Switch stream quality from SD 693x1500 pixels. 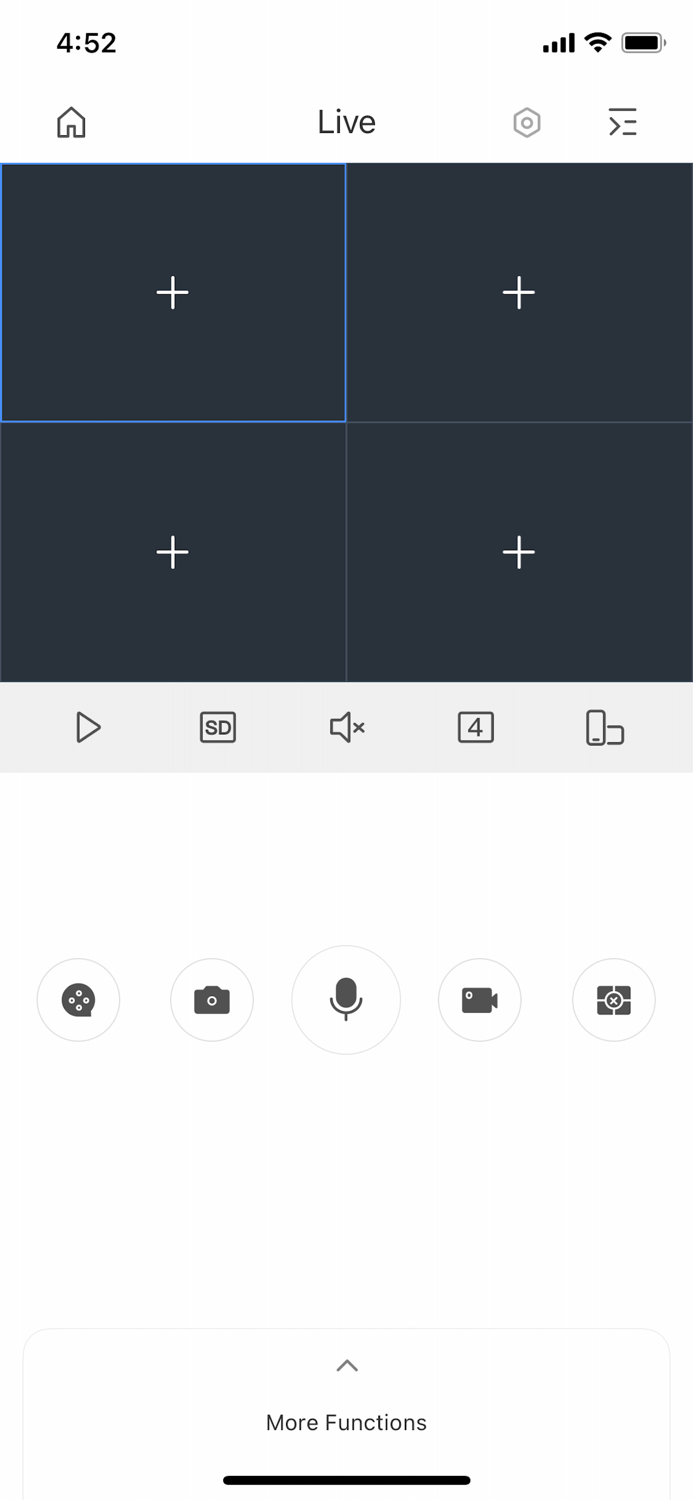[x=217, y=727]
